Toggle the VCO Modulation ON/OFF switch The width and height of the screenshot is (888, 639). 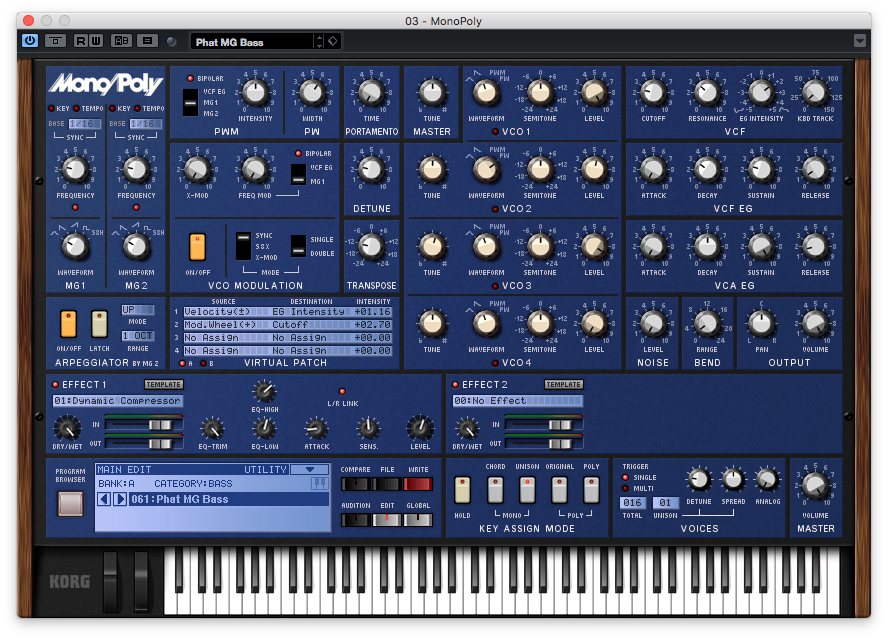197,247
